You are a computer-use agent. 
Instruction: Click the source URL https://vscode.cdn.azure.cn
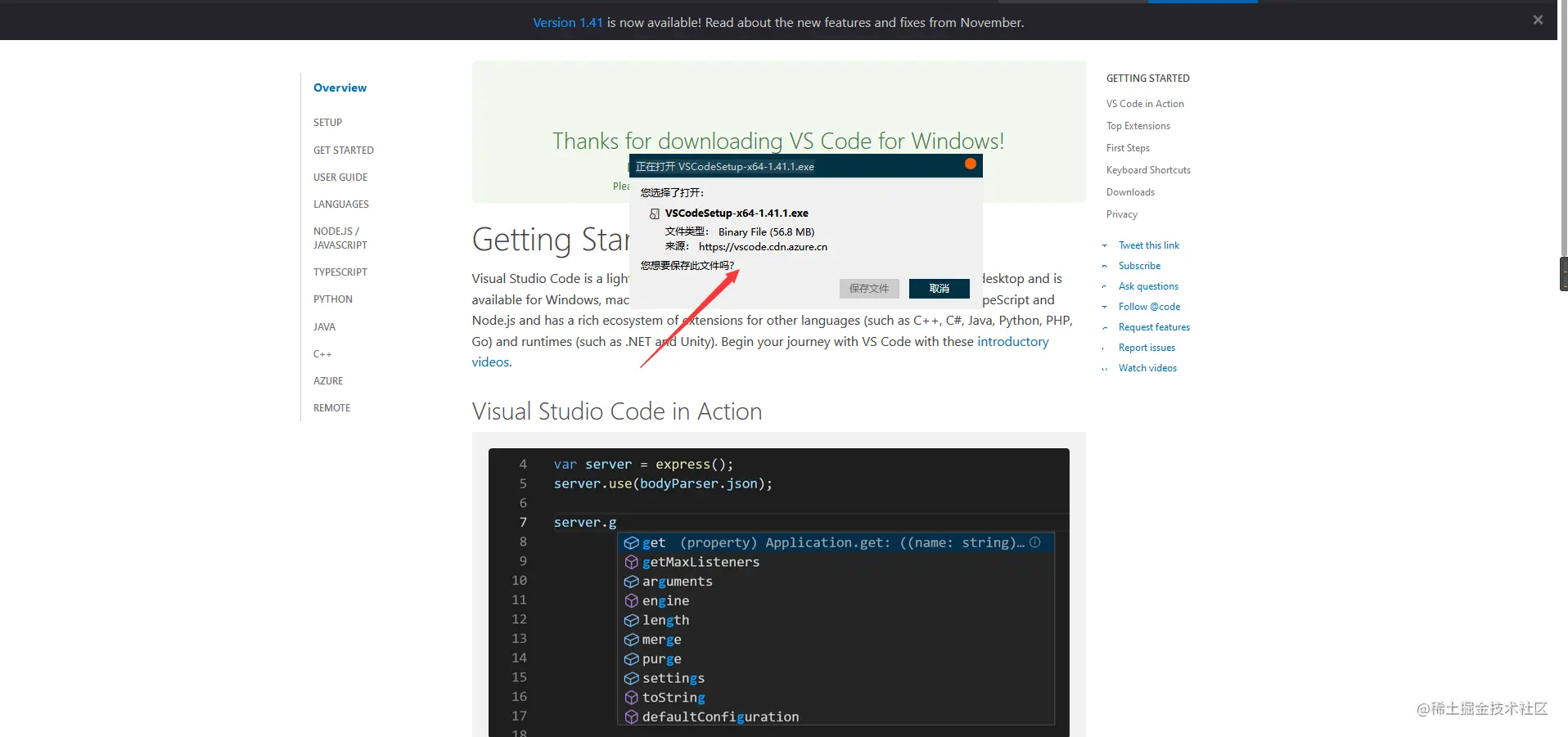[x=763, y=247]
